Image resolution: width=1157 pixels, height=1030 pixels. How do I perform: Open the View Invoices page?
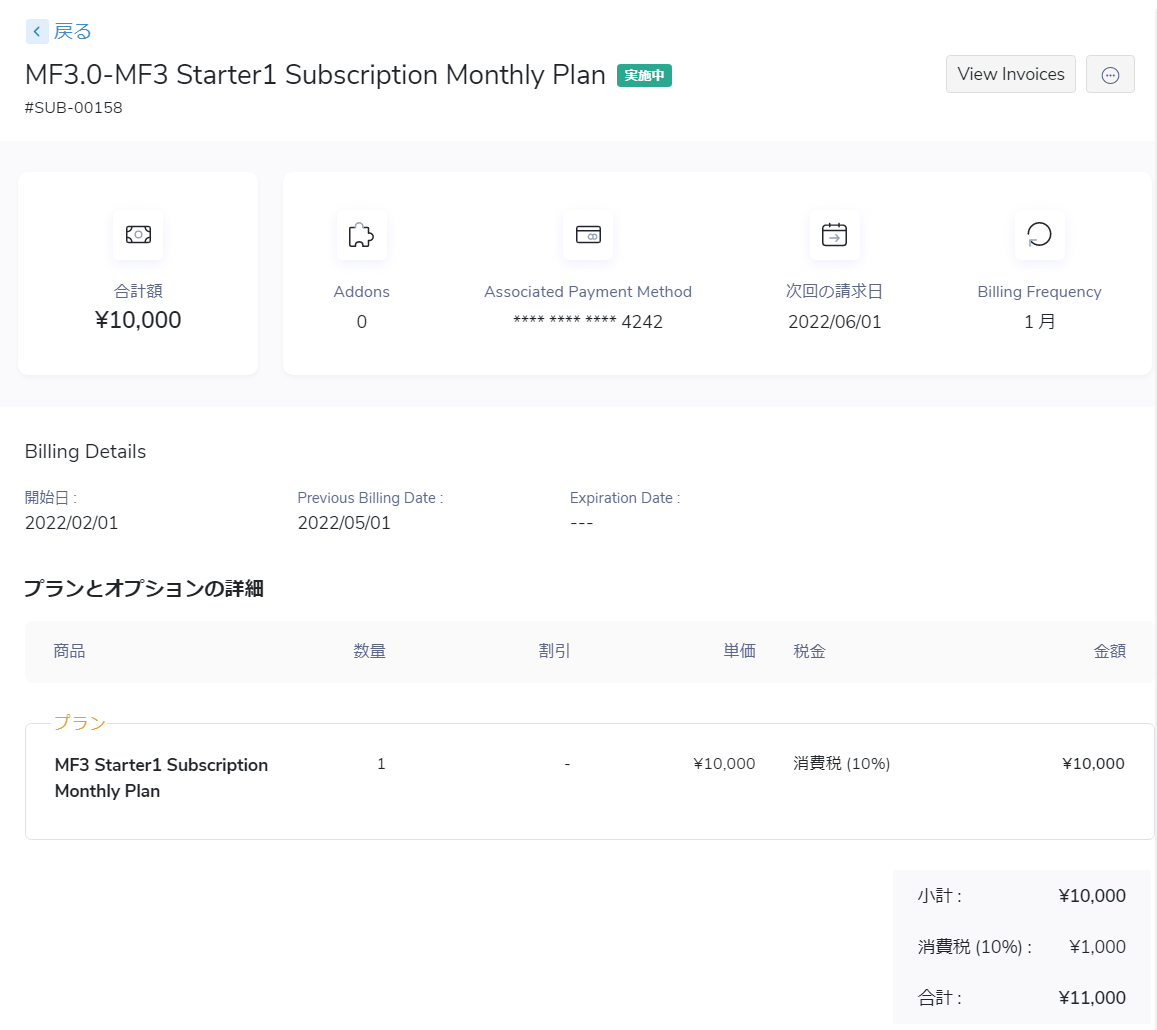(1010, 74)
